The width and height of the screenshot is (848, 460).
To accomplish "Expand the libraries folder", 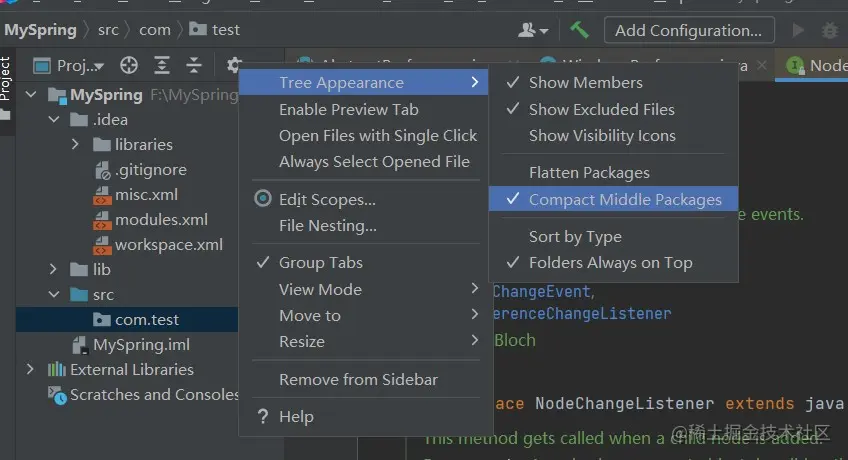I will [76, 145].
